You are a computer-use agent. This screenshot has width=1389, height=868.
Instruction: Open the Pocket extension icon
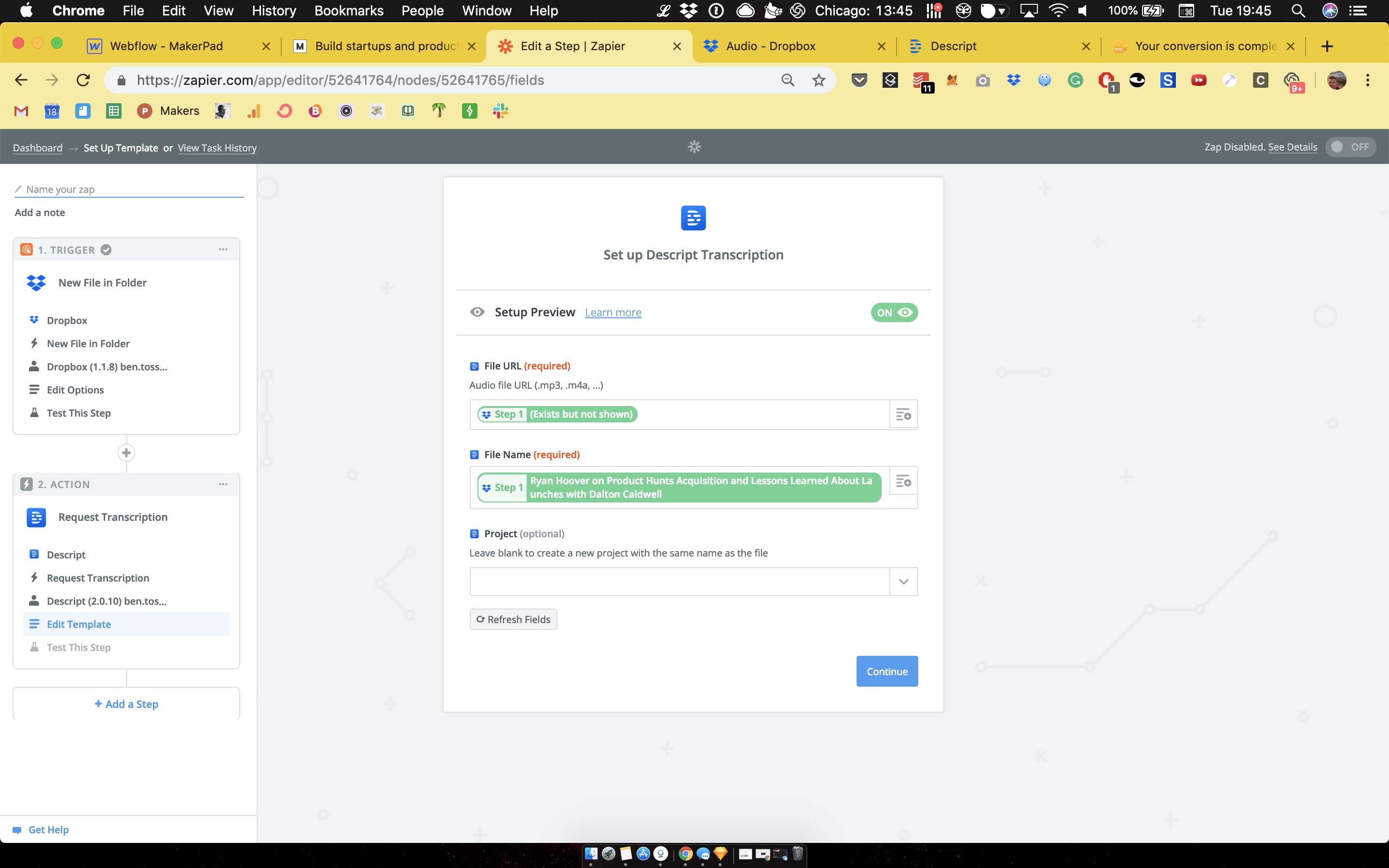858,80
